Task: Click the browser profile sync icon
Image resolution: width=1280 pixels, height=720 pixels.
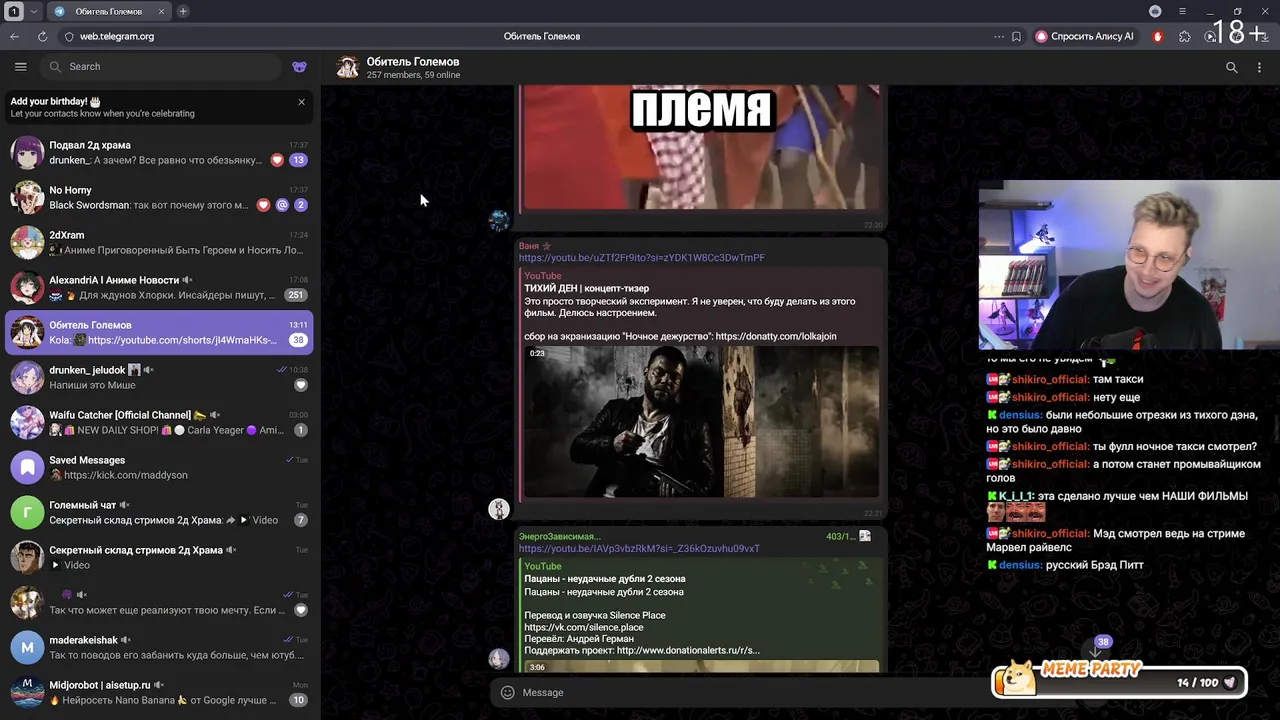Action: [x=1155, y=11]
